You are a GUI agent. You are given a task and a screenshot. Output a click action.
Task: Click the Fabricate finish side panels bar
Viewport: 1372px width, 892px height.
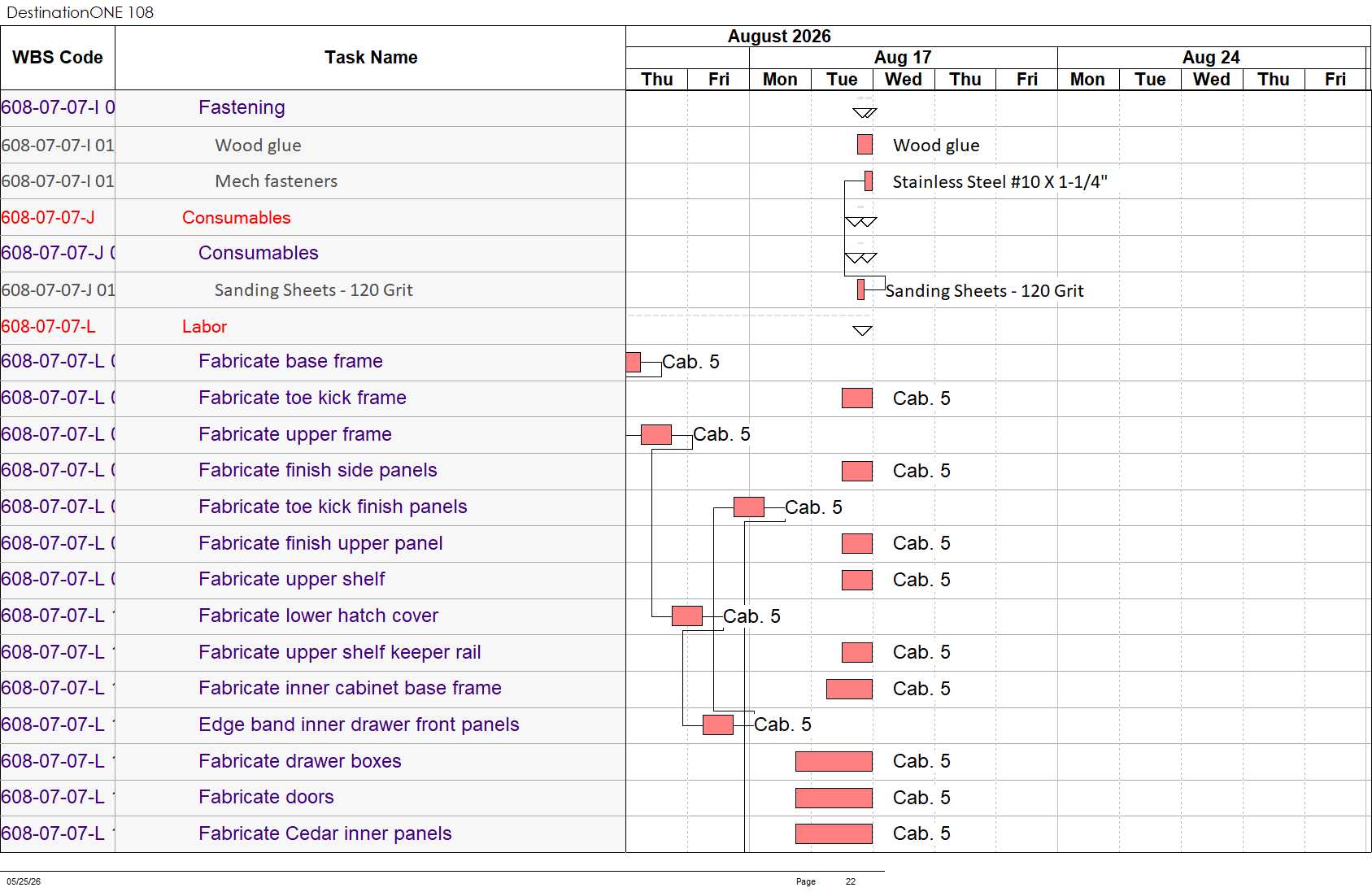click(857, 471)
